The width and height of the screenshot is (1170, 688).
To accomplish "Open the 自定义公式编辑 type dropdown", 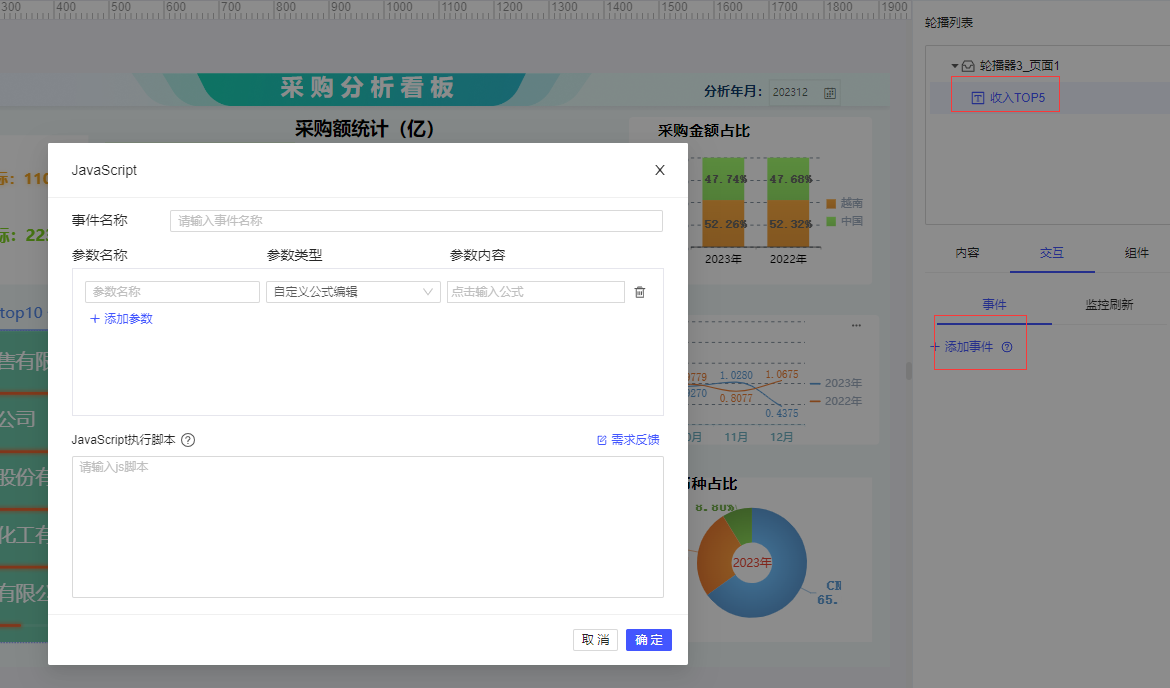I will (353, 292).
